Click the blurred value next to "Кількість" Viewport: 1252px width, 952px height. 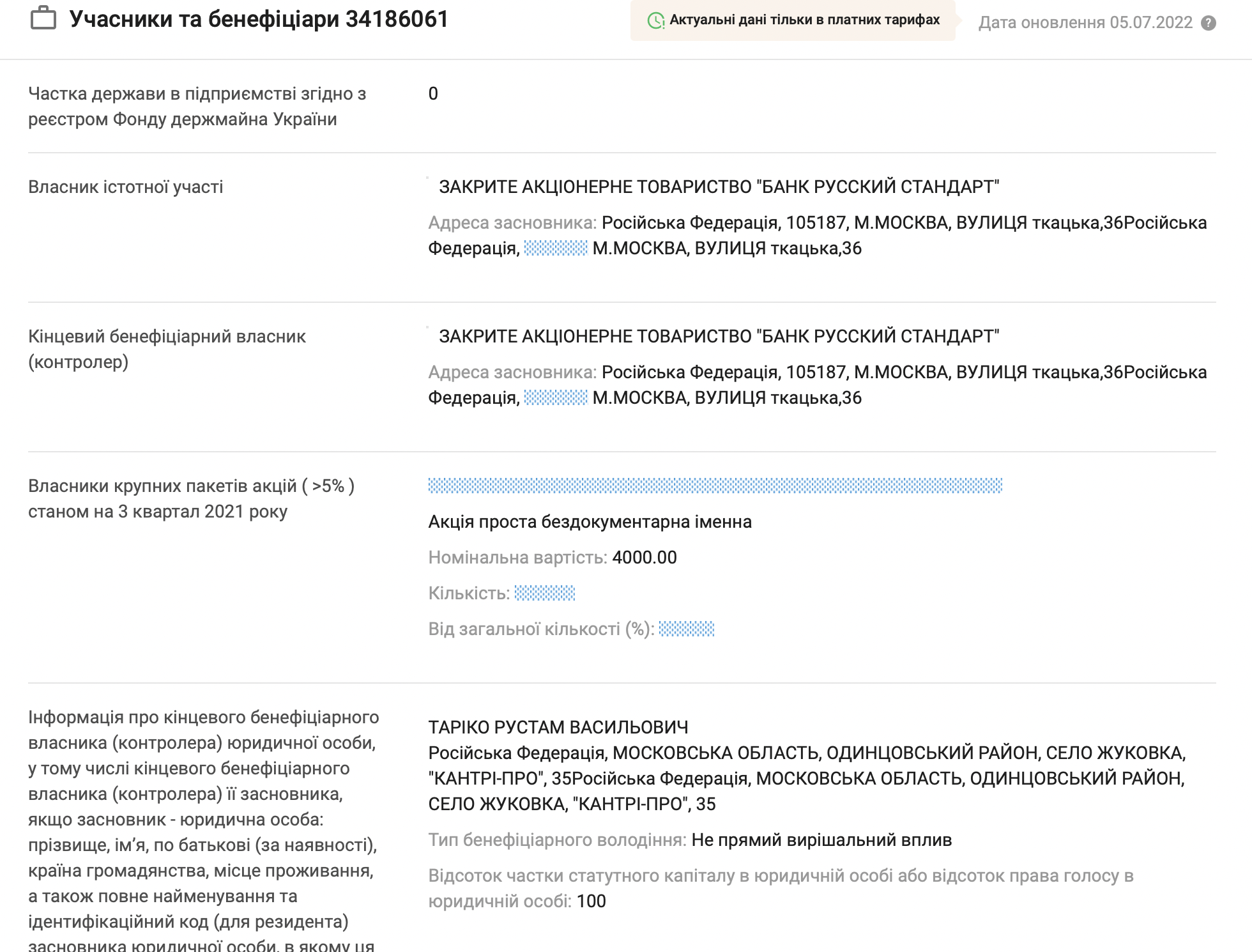click(x=545, y=594)
